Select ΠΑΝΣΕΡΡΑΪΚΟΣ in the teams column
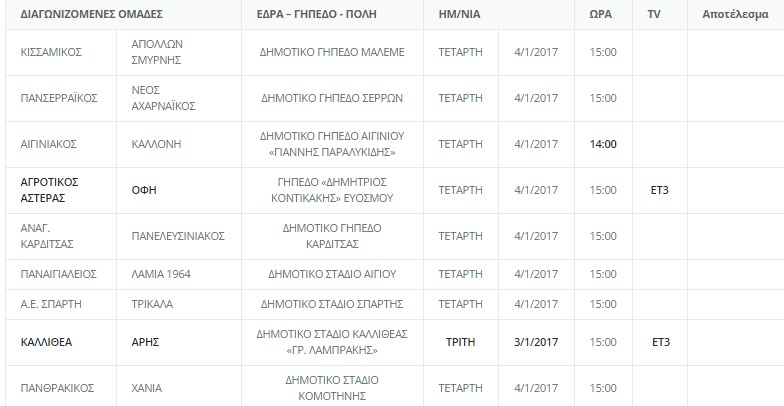 click(x=59, y=98)
